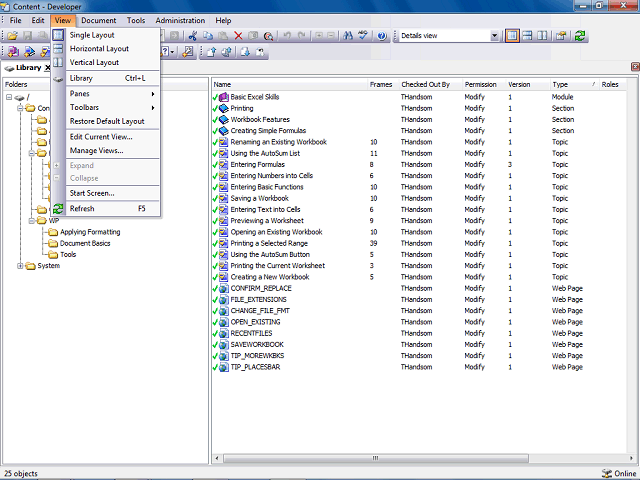Click the Check Out down-arrow icon
Screen dimensions: 640x480
tap(245, 52)
